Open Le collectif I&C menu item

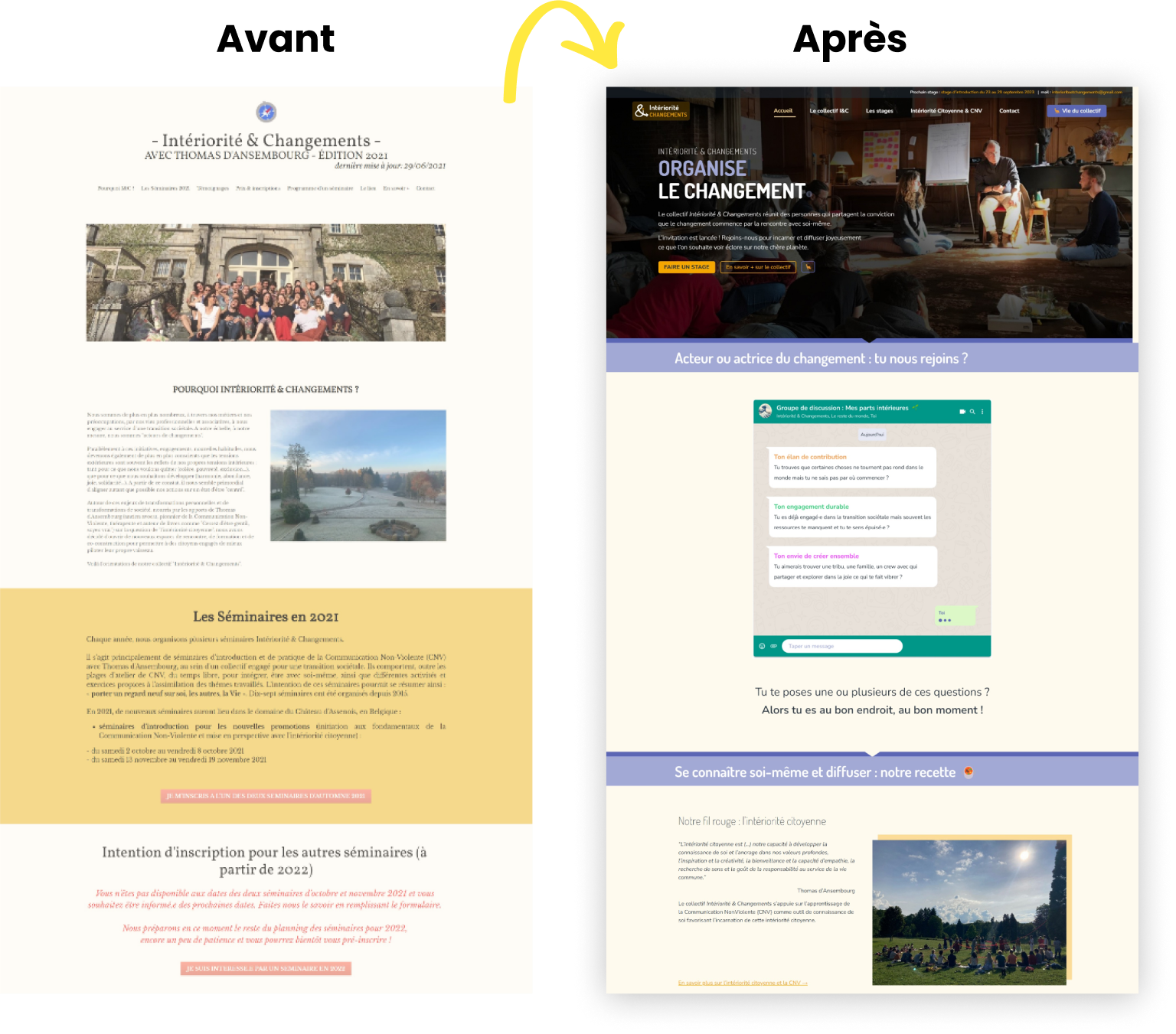(x=829, y=111)
